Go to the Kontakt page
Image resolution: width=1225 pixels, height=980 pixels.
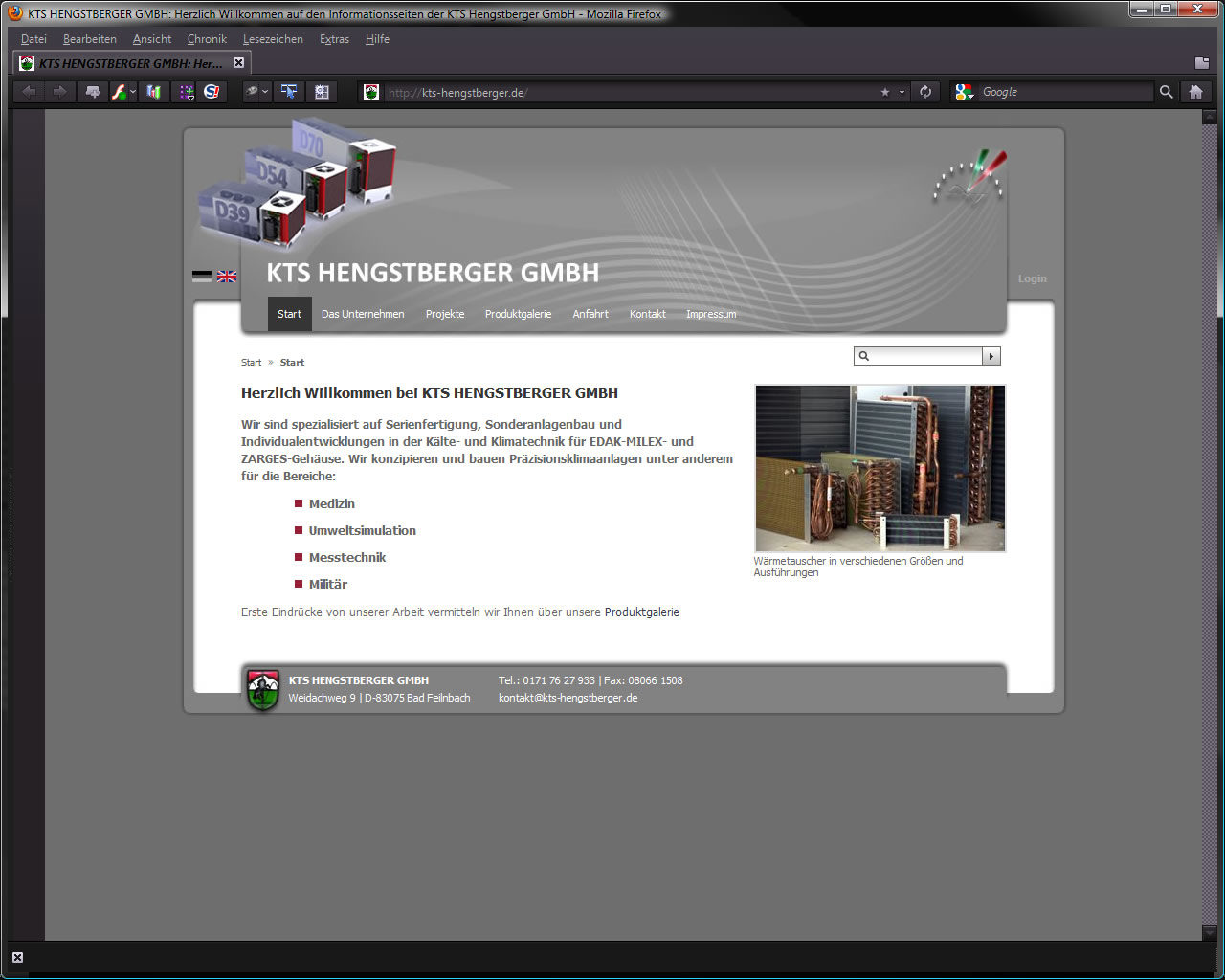coord(647,314)
